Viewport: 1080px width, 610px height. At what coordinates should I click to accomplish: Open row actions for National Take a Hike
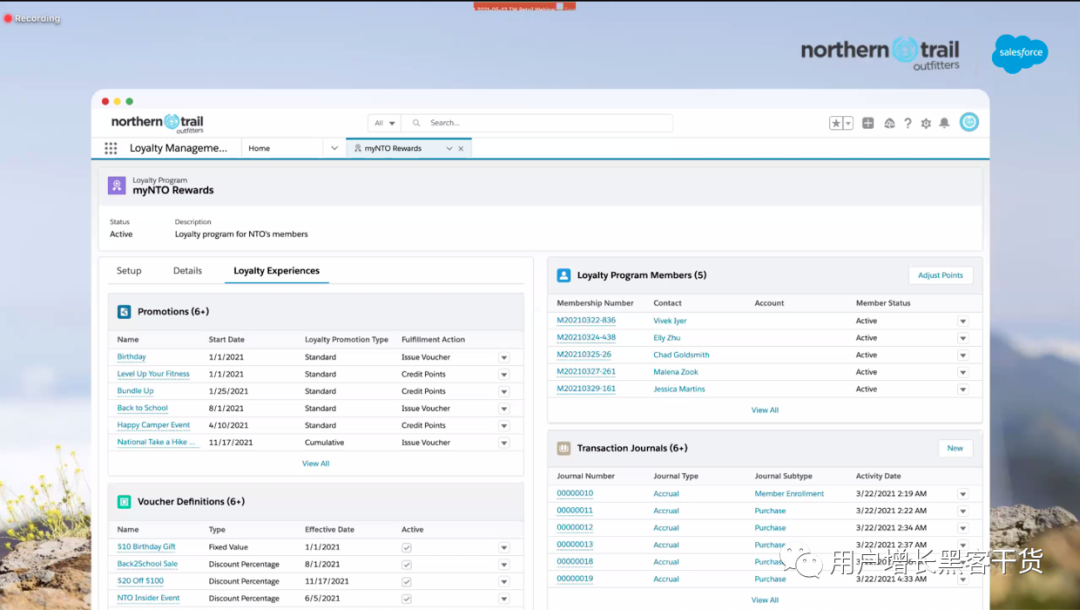(x=504, y=443)
